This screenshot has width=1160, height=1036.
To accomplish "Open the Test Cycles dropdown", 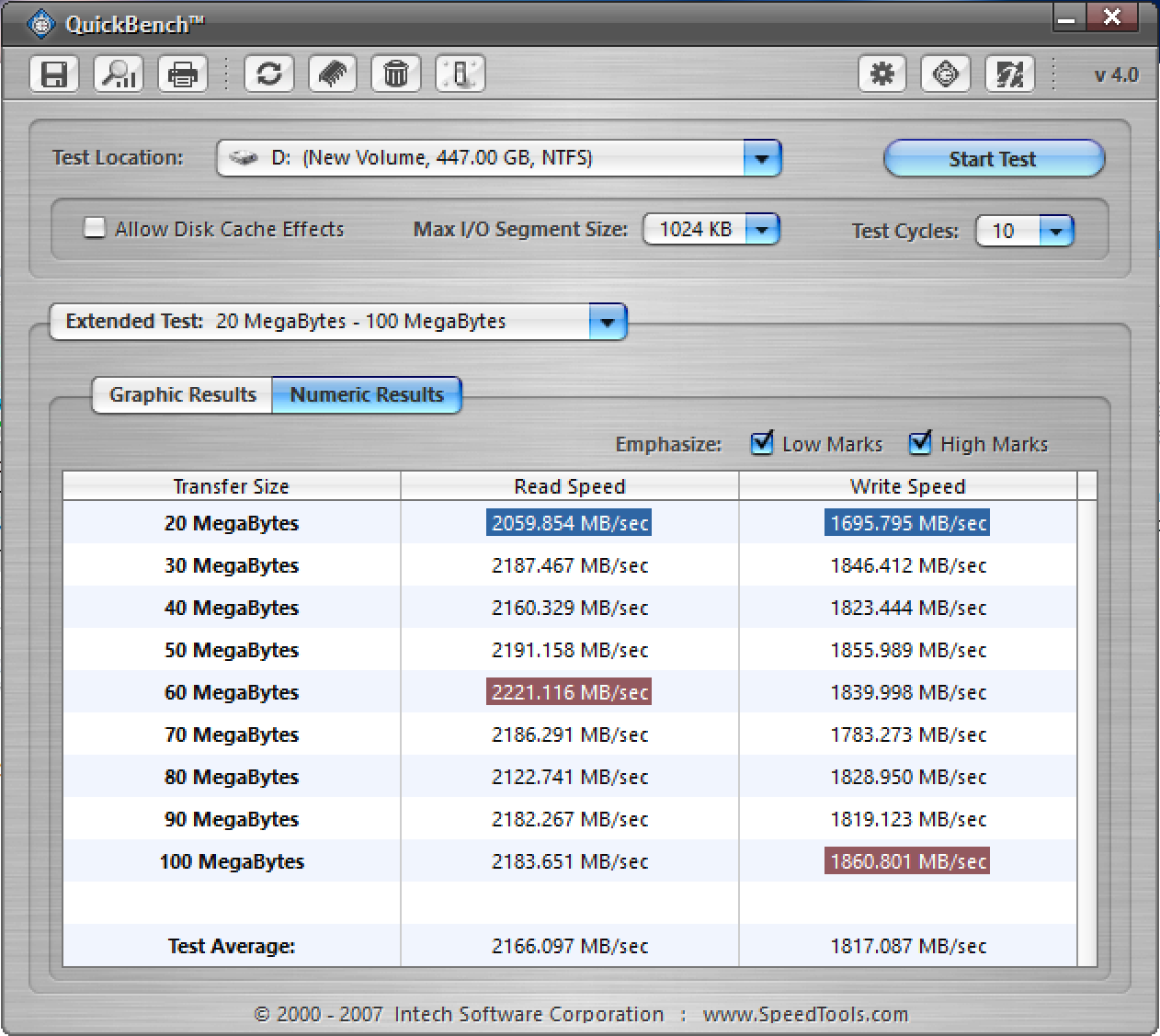I will (x=1056, y=231).
